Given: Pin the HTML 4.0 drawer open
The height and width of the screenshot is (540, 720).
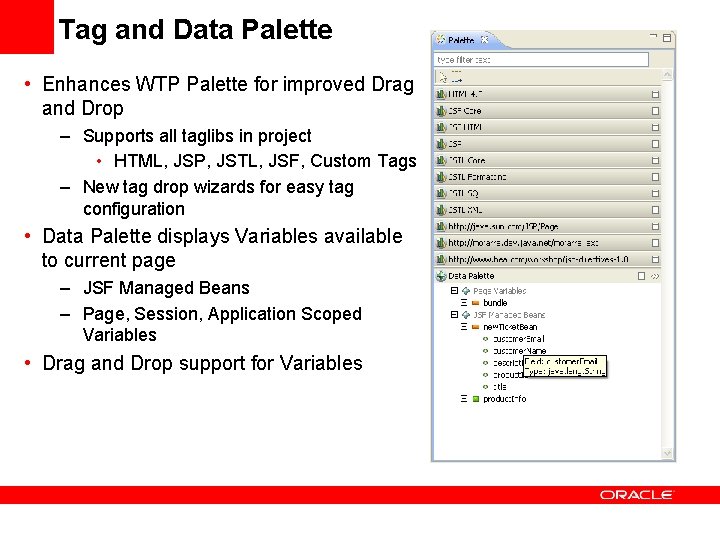Looking at the screenshot, I should (655, 95).
